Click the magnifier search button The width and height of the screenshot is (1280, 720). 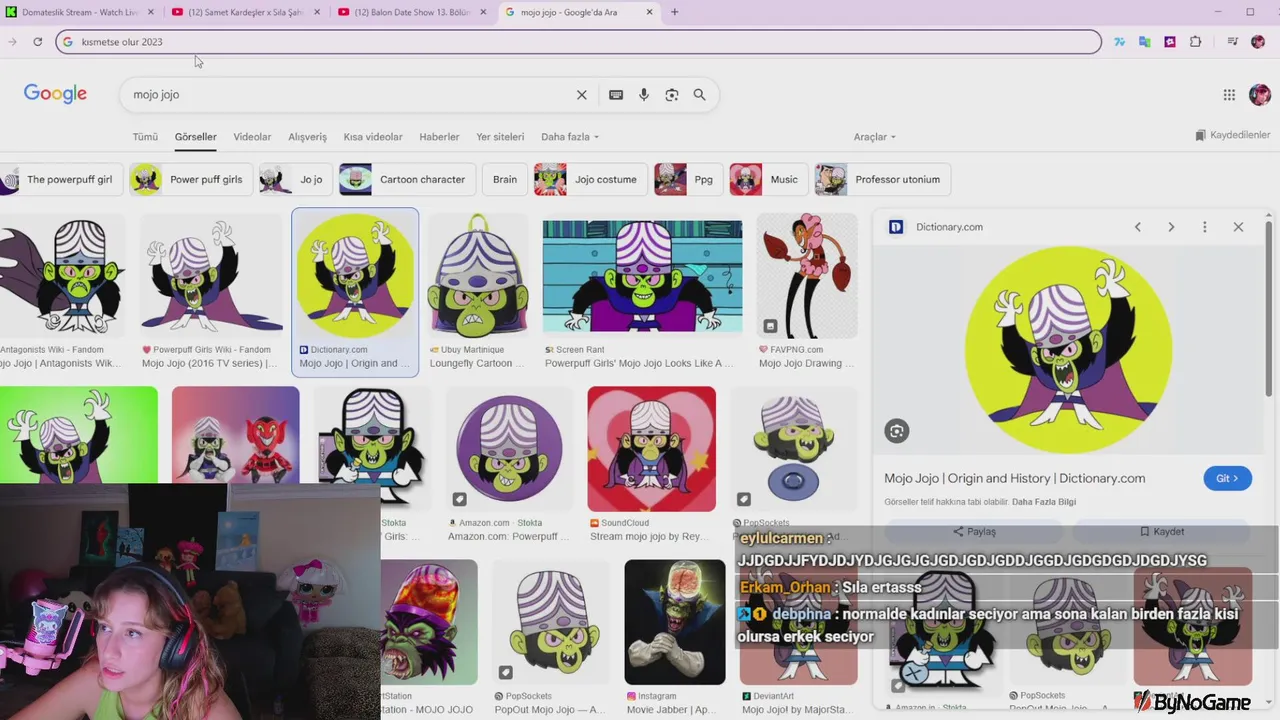[x=700, y=94]
